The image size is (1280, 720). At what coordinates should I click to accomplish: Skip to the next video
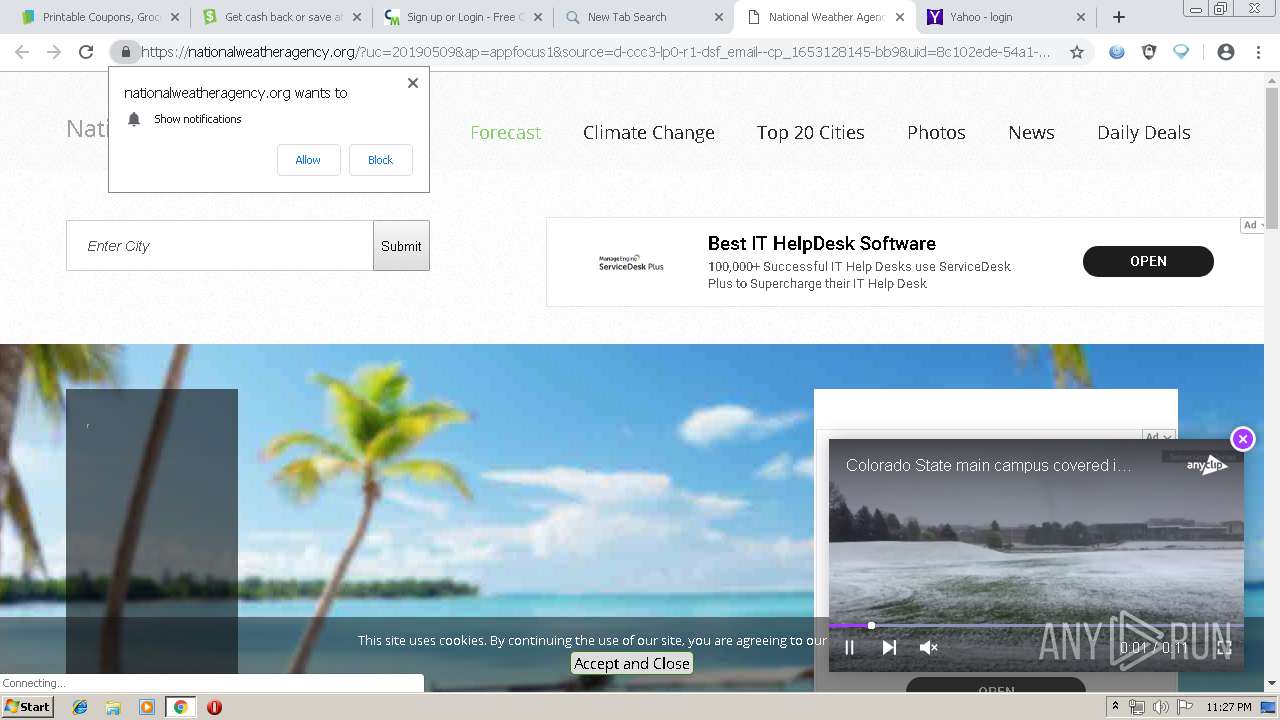pos(889,647)
